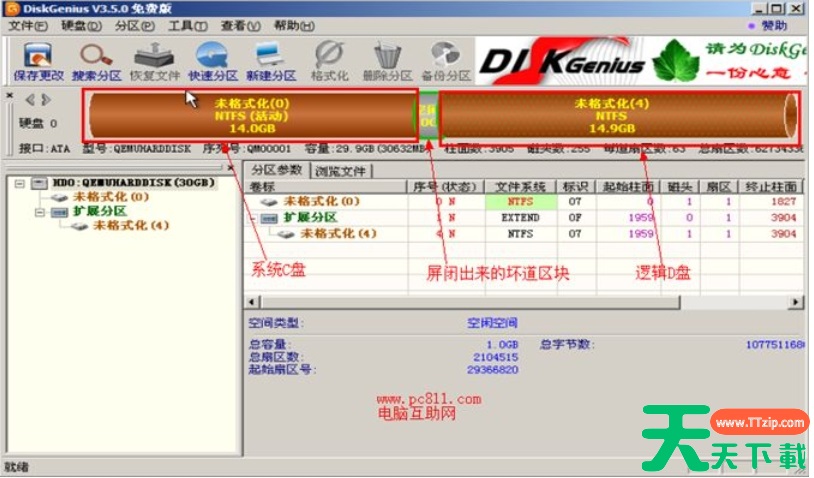
Task: Close the disk map panel with X
Action: pos(9,96)
